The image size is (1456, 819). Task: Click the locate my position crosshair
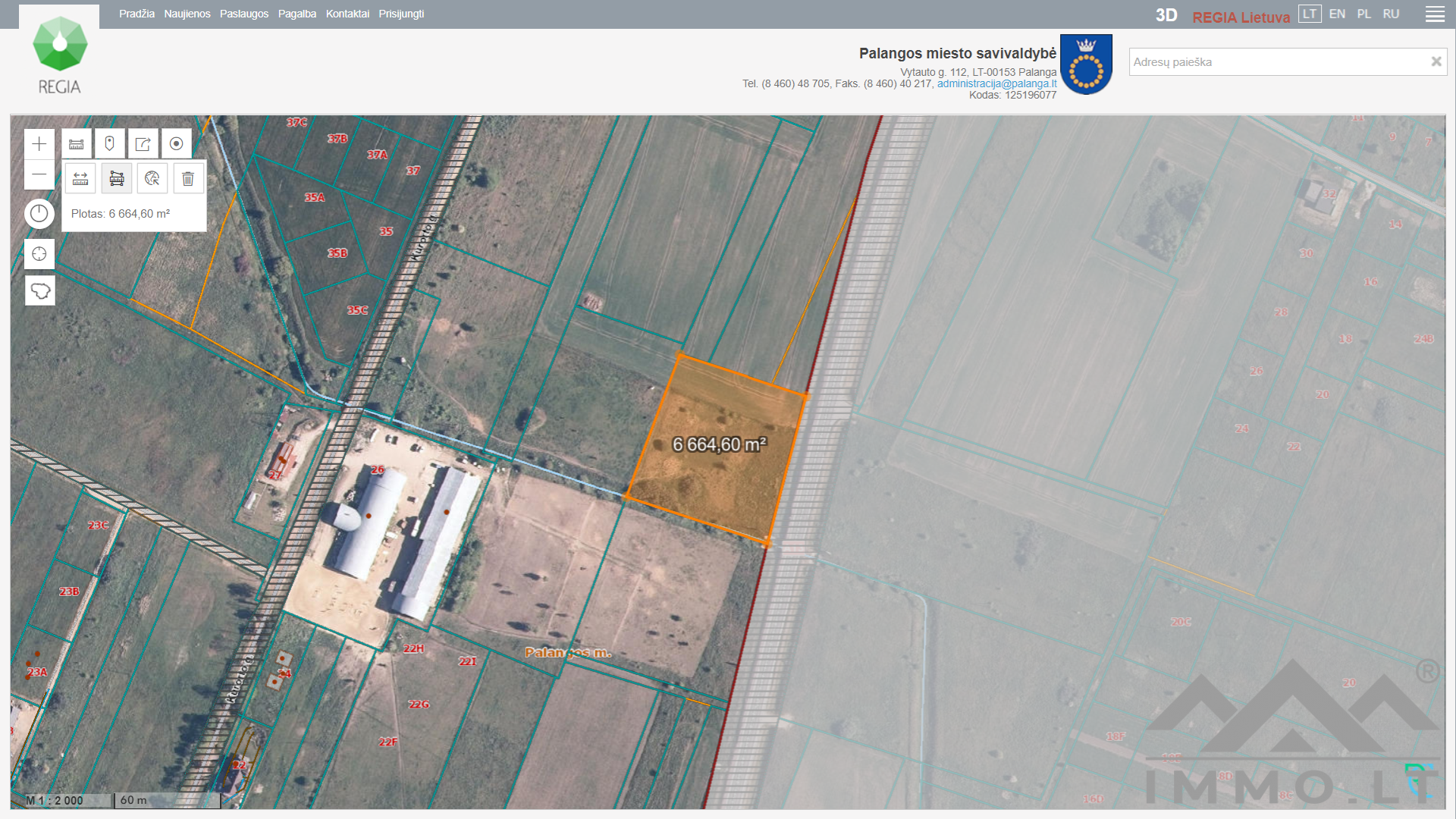click(39, 254)
